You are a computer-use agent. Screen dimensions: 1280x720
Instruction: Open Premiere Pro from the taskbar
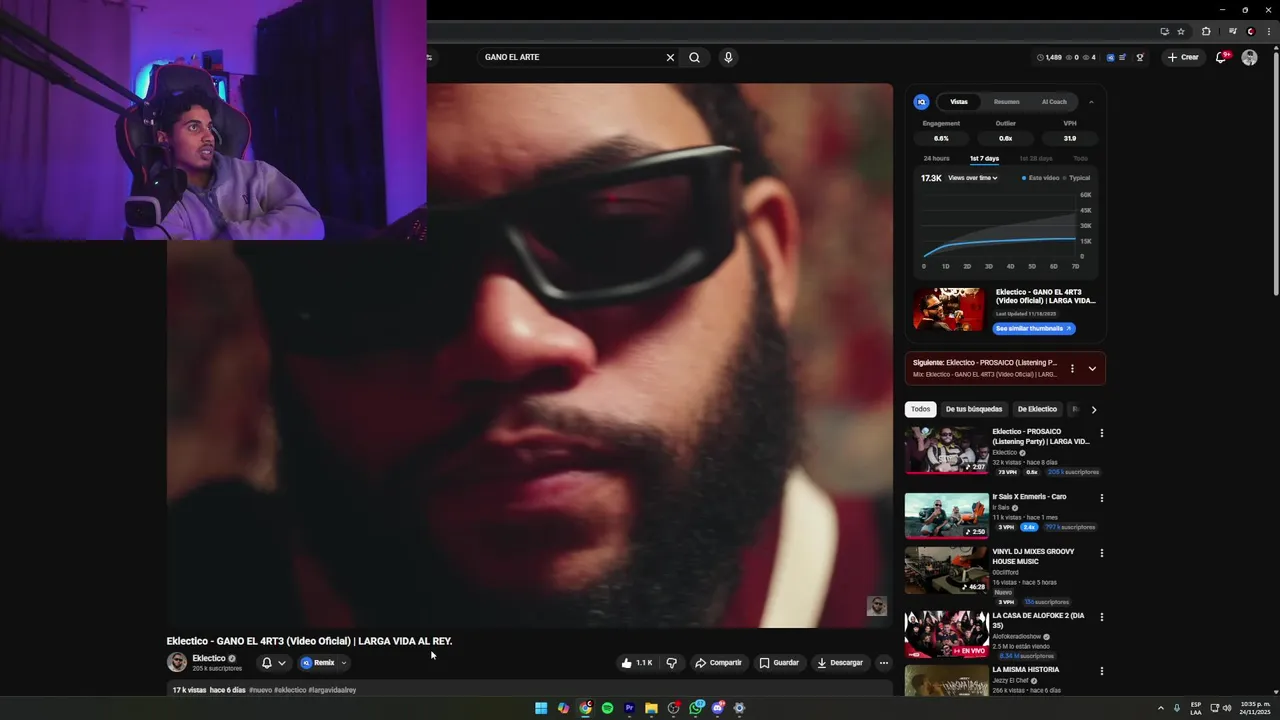pos(629,708)
